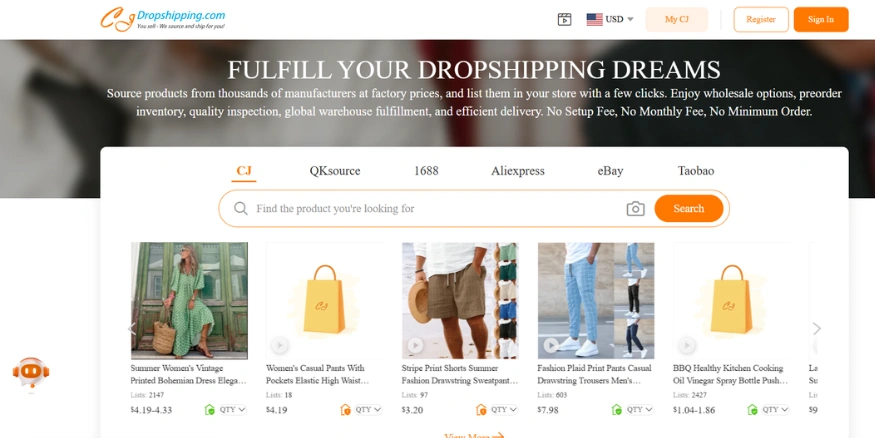The width and height of the screenshot is (875, 438).
Task: Switch to the Aliexpress tab
Action: coord(518,171)
